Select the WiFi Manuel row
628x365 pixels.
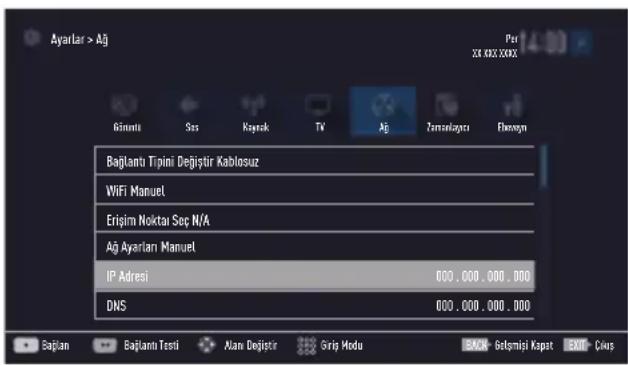(x=315, y=191)
